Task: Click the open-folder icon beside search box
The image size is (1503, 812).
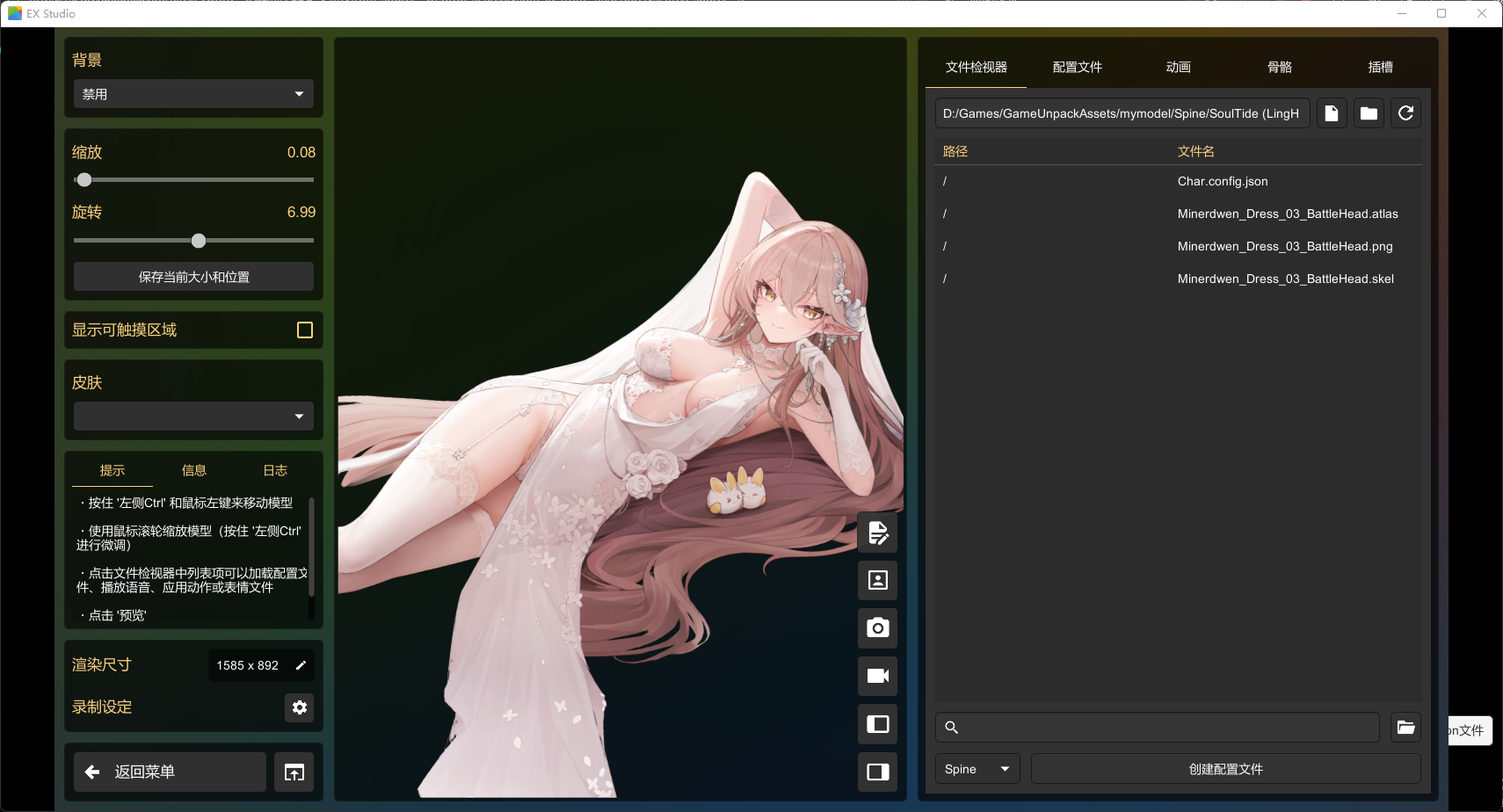Action: click(x=1406, y=727)
